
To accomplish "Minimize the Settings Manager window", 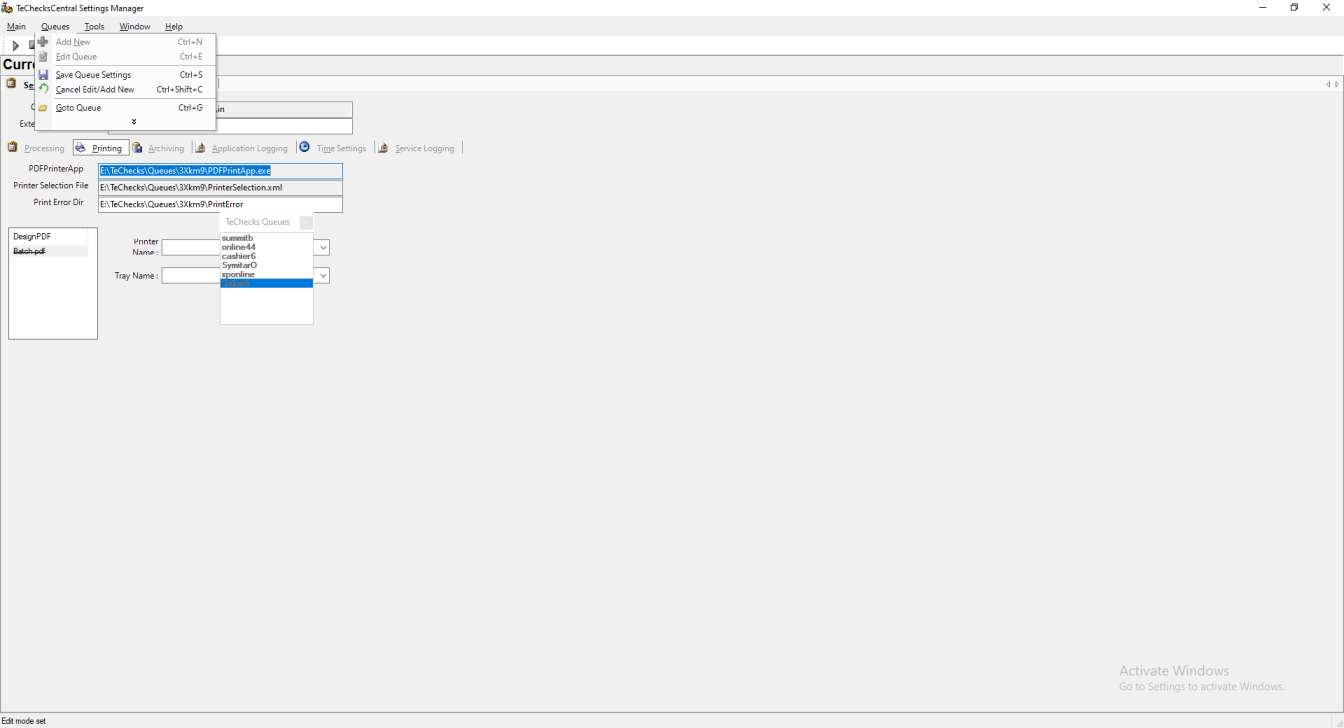I will tap(1263, 8).
